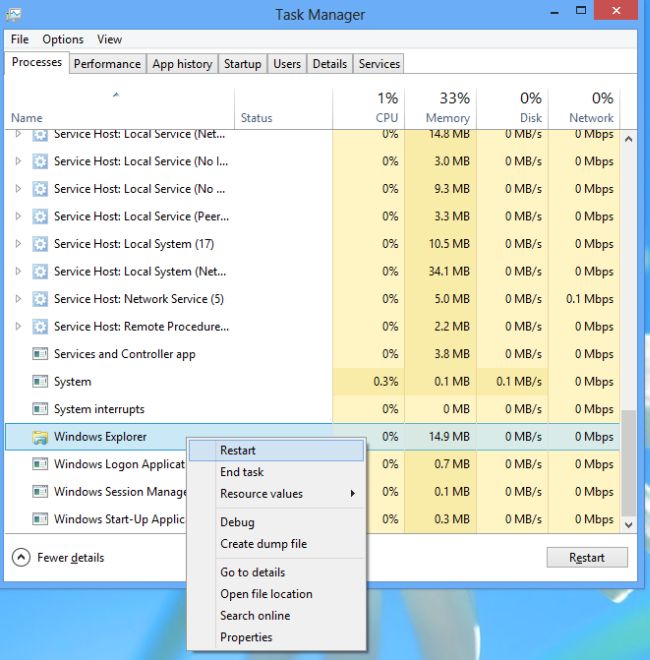Minimize the Task Manager window
The height and width of the screenshot is (660, 650).
point(554,12)
